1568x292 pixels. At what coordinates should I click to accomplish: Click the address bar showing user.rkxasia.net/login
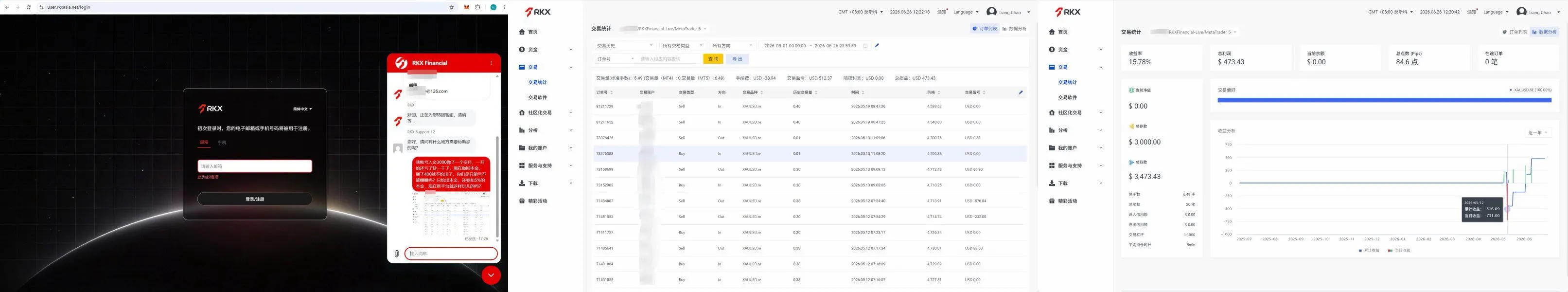[244, 7]
